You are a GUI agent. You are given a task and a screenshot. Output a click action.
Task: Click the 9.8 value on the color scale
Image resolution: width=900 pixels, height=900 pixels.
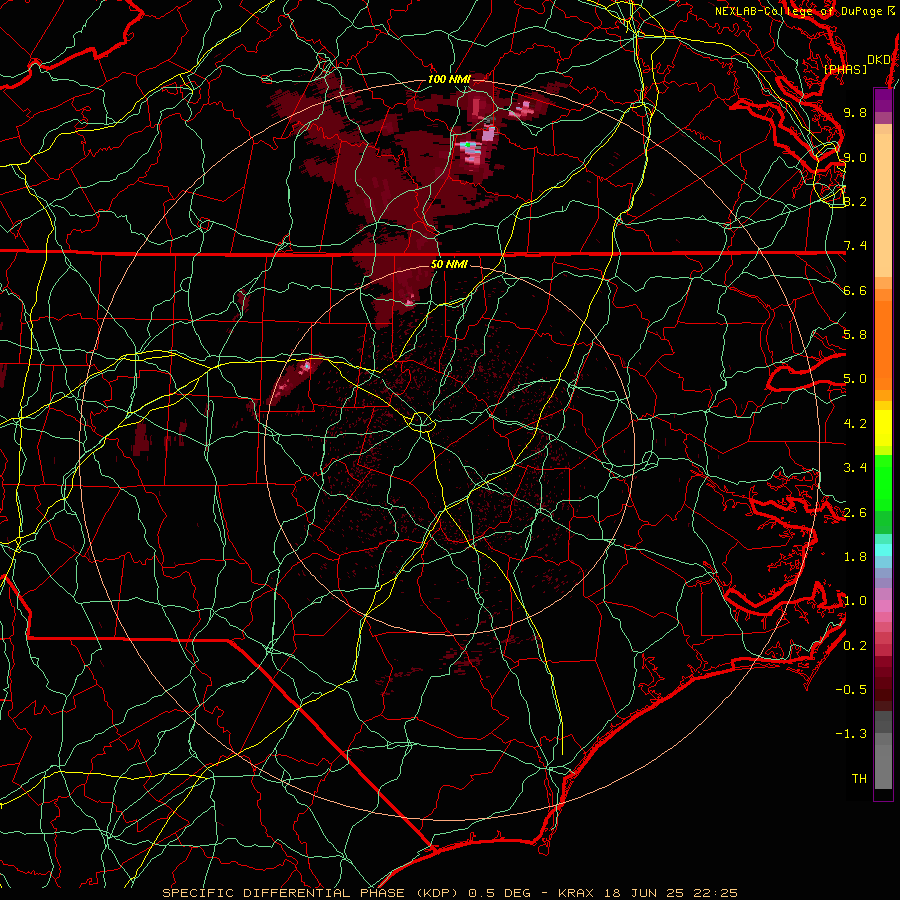(x=855, y=112)
